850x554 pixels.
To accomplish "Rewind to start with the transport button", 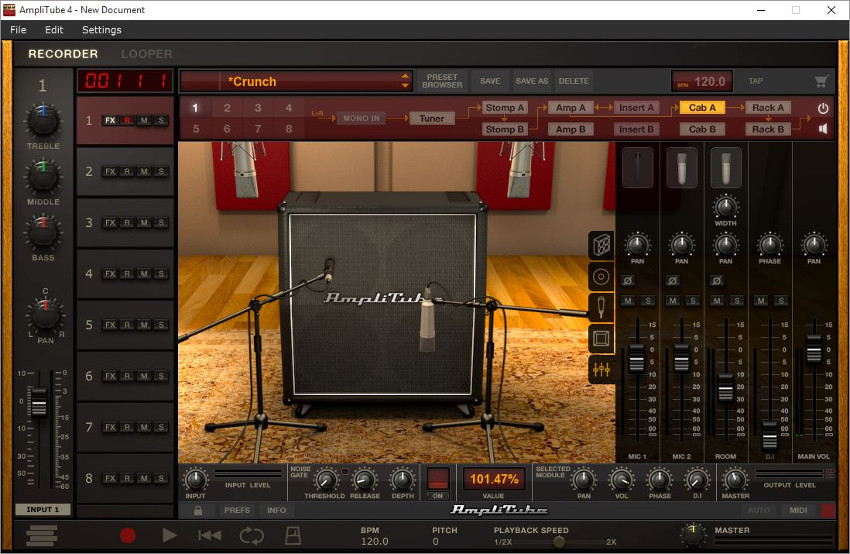I will coord(210,536).
